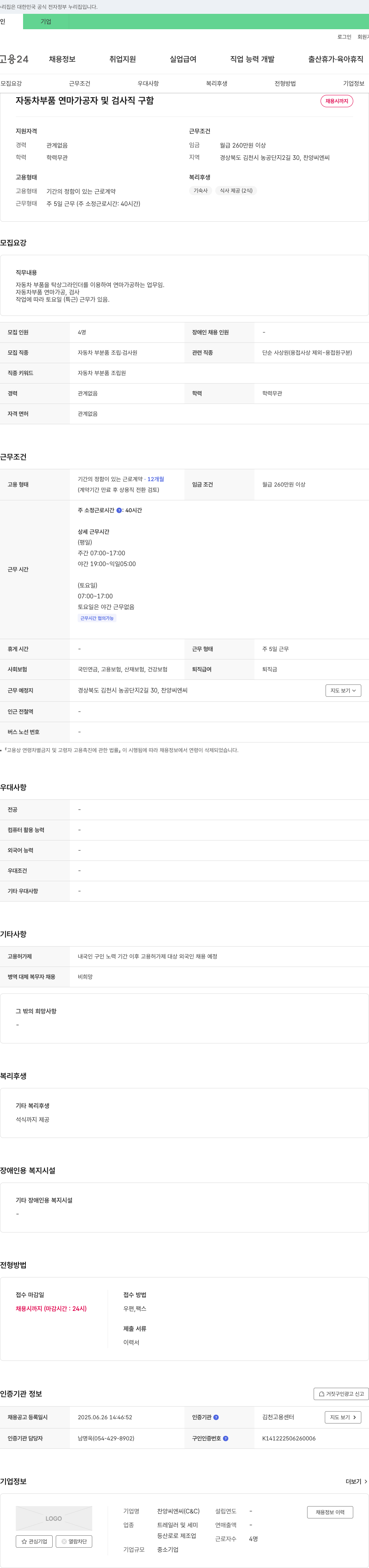Open the 실업급여 main menu
Screen dimensions: 369x1568
(x=183, y=59)
